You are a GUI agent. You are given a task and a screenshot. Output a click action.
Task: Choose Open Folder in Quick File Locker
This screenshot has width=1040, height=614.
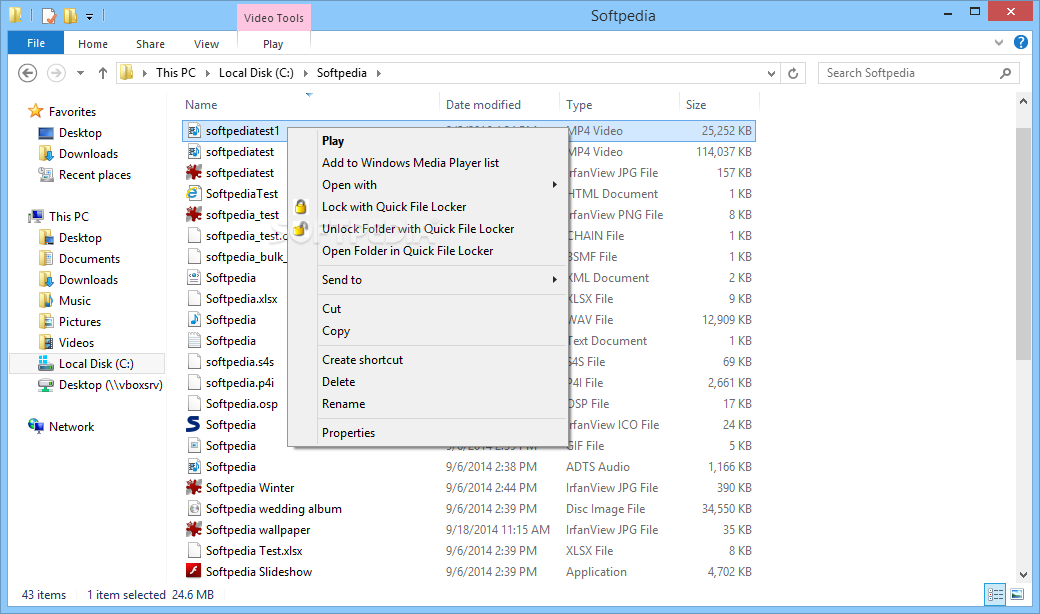(x=407, y=251)
